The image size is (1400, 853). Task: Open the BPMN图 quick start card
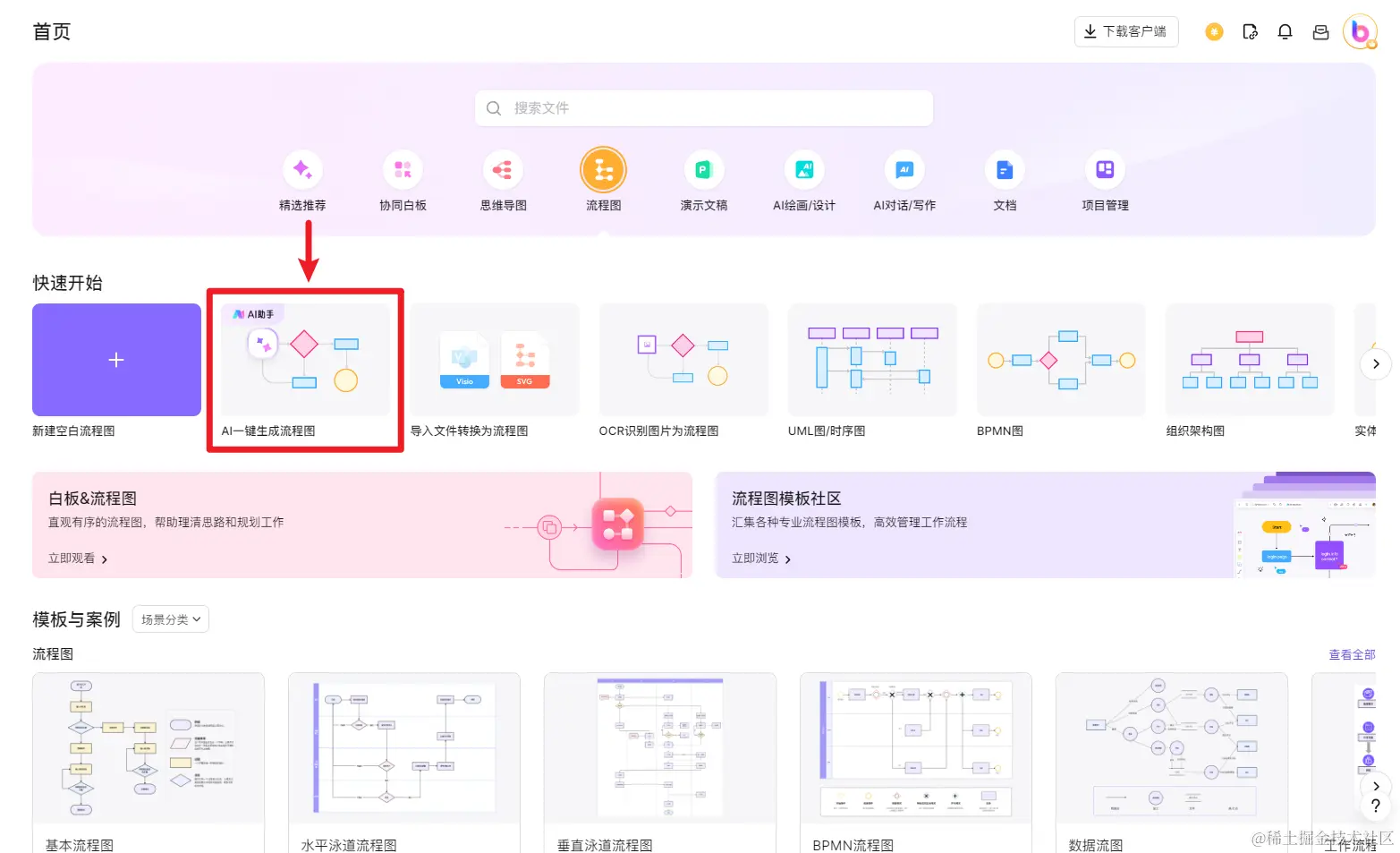(x=1061, y=360)
